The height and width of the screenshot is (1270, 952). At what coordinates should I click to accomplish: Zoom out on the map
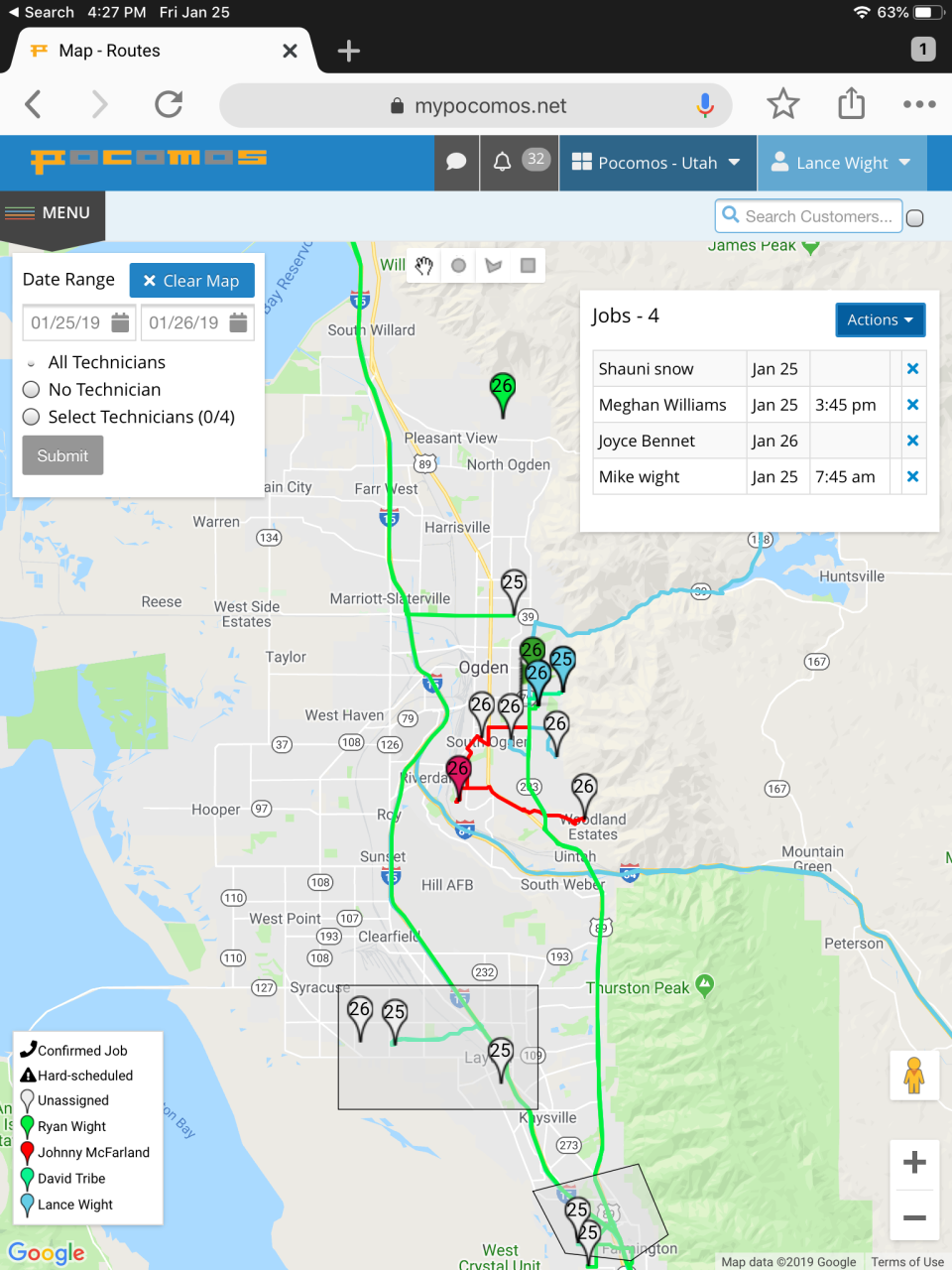pos(914,1217)
